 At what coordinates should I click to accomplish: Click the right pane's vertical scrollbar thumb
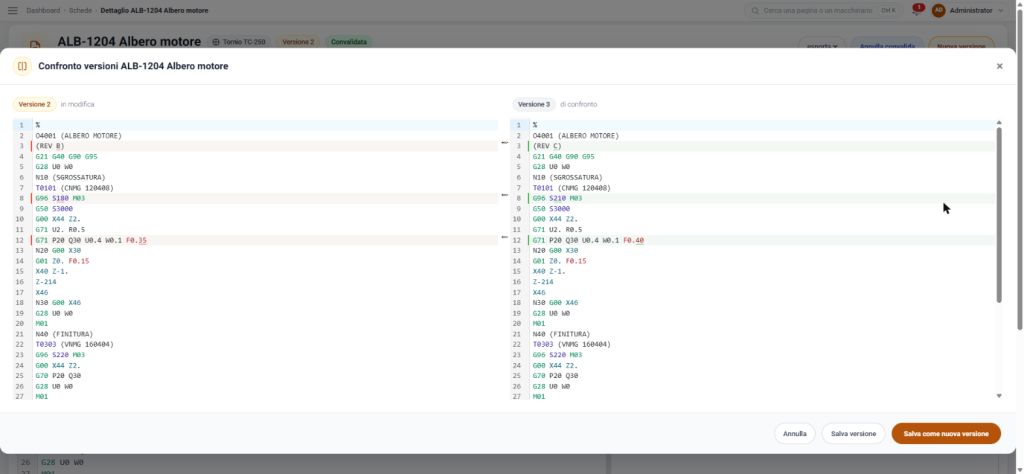pyautogui.click(x=999, y=214)
